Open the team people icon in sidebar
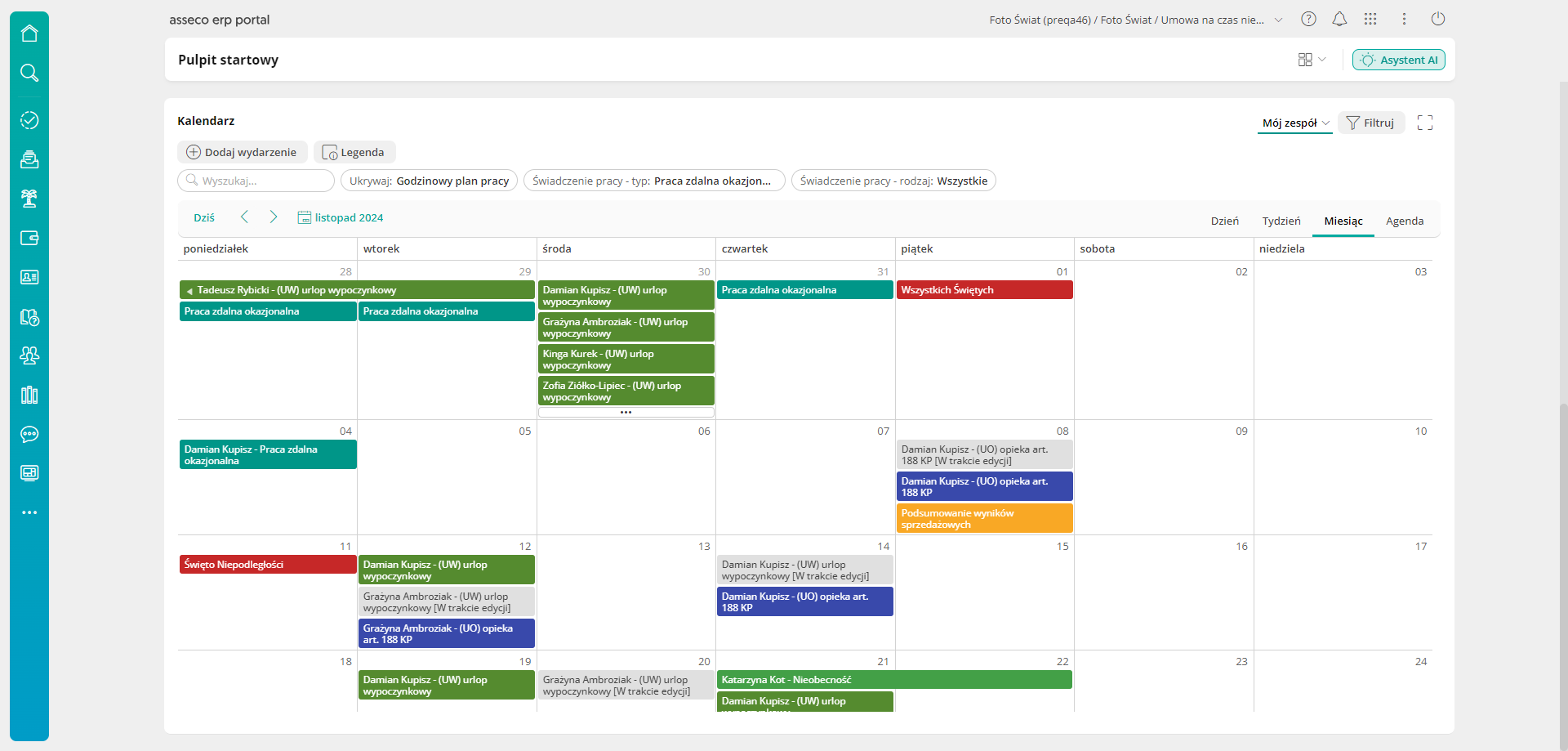 tap(29, 355)
